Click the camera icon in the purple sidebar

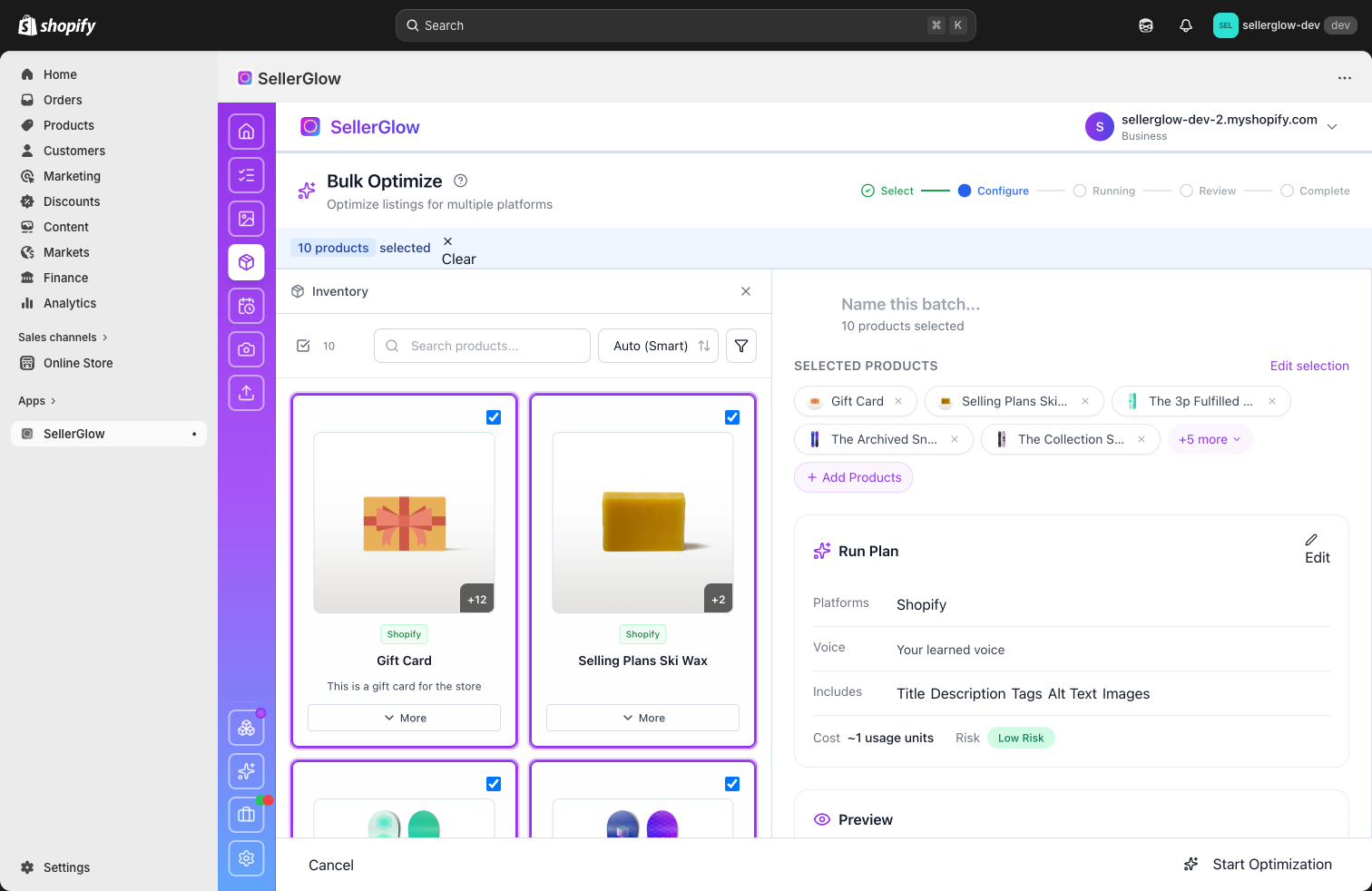(246, 349)
